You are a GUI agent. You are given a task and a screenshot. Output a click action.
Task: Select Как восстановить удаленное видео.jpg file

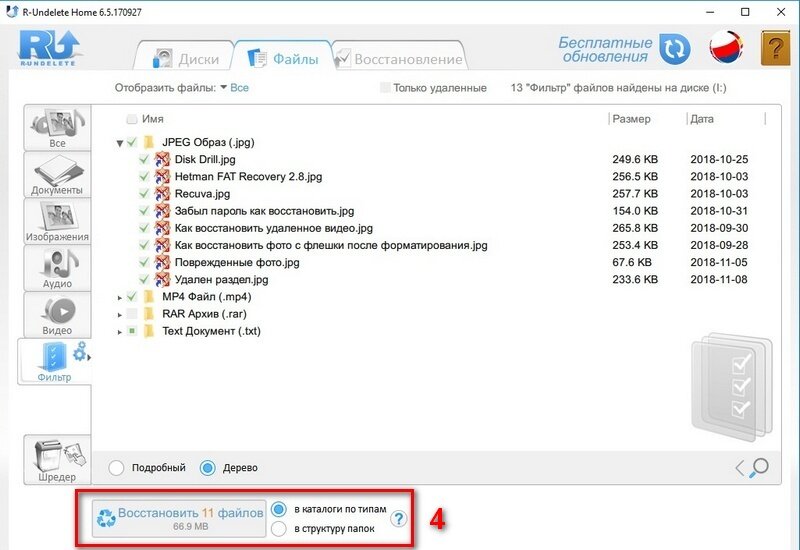click(274, 228)
